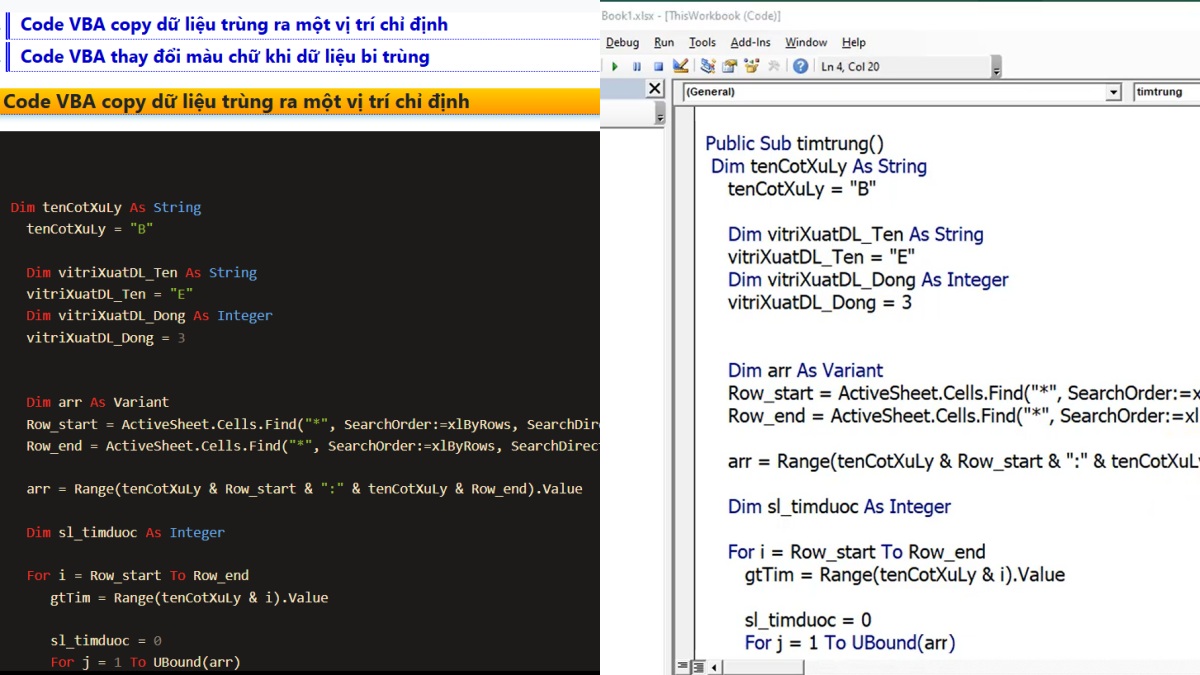Click 'Dim arr As Variant' in VBA editor
Viewport: 1200px width, 675px height.
[805, 370]
